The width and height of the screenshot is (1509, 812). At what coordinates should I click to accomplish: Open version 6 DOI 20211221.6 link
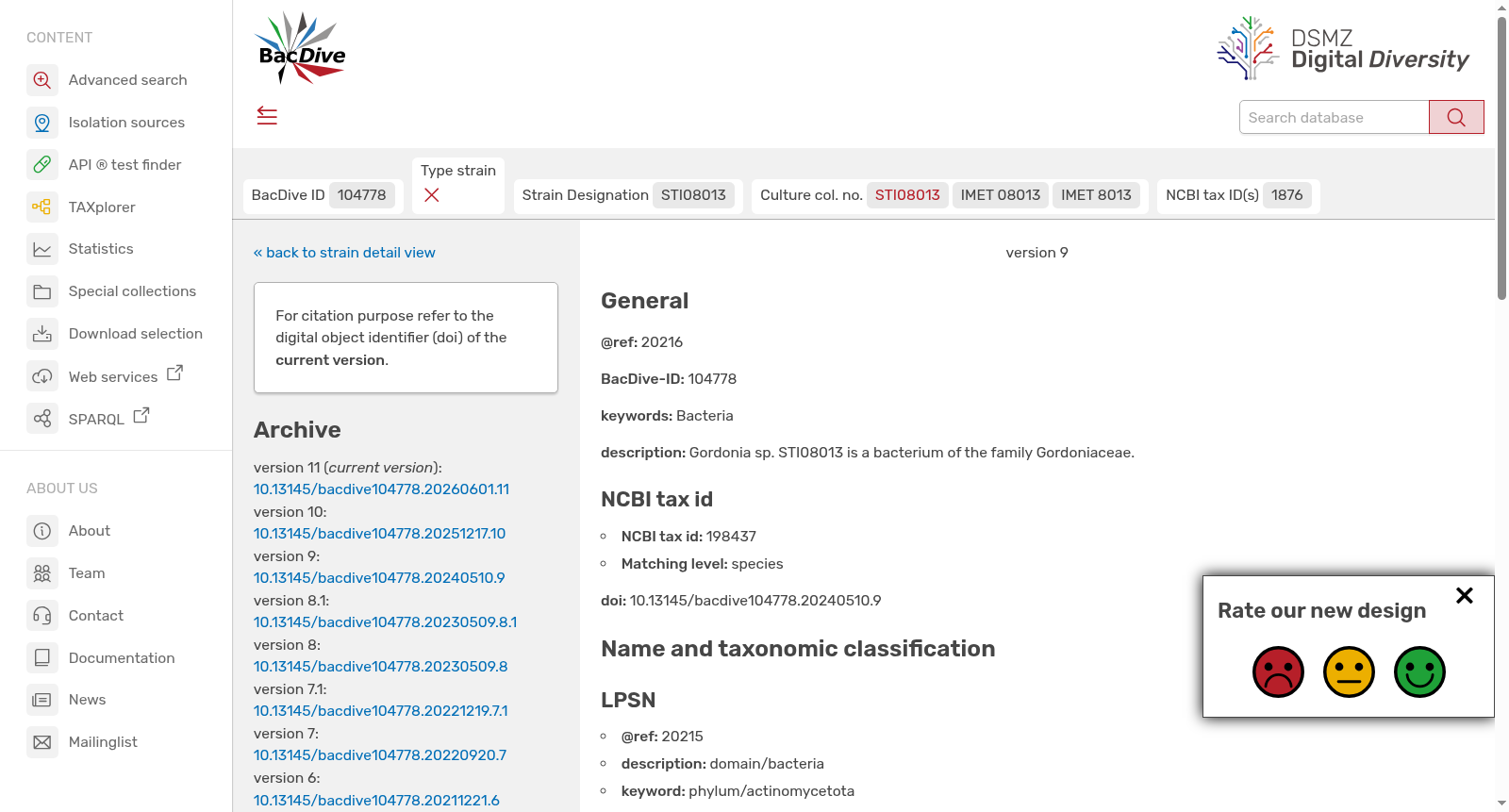click(x=376, y=801)
